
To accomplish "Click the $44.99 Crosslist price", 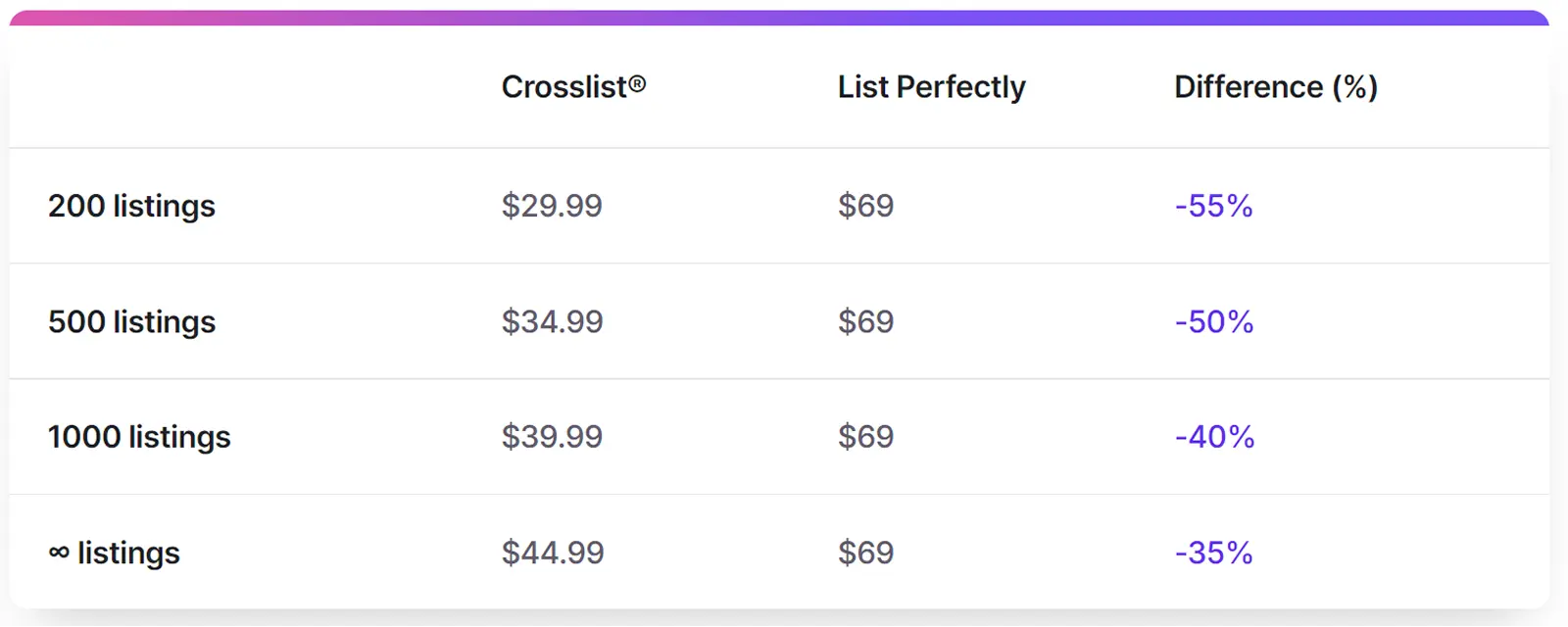I will [x=553, y=553].
